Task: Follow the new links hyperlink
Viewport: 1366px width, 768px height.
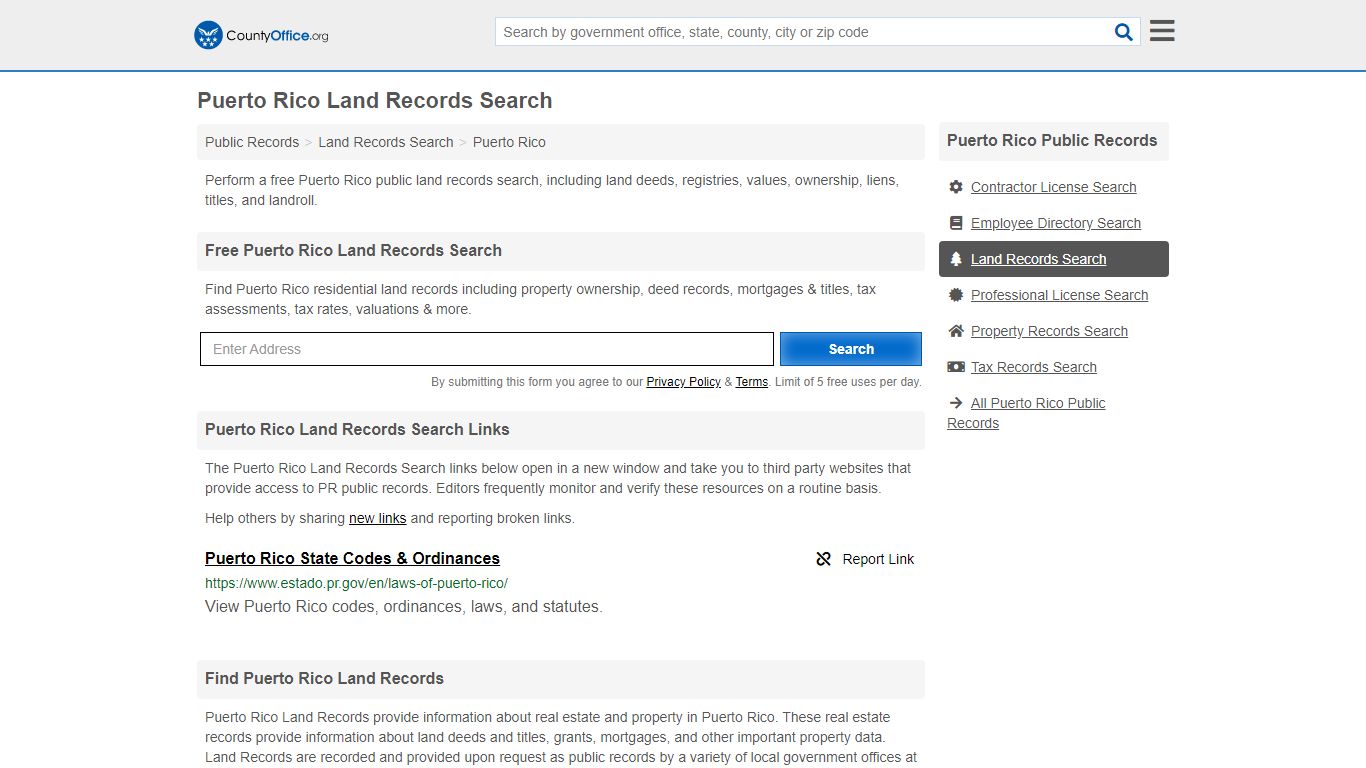Action: pos(377,518)
